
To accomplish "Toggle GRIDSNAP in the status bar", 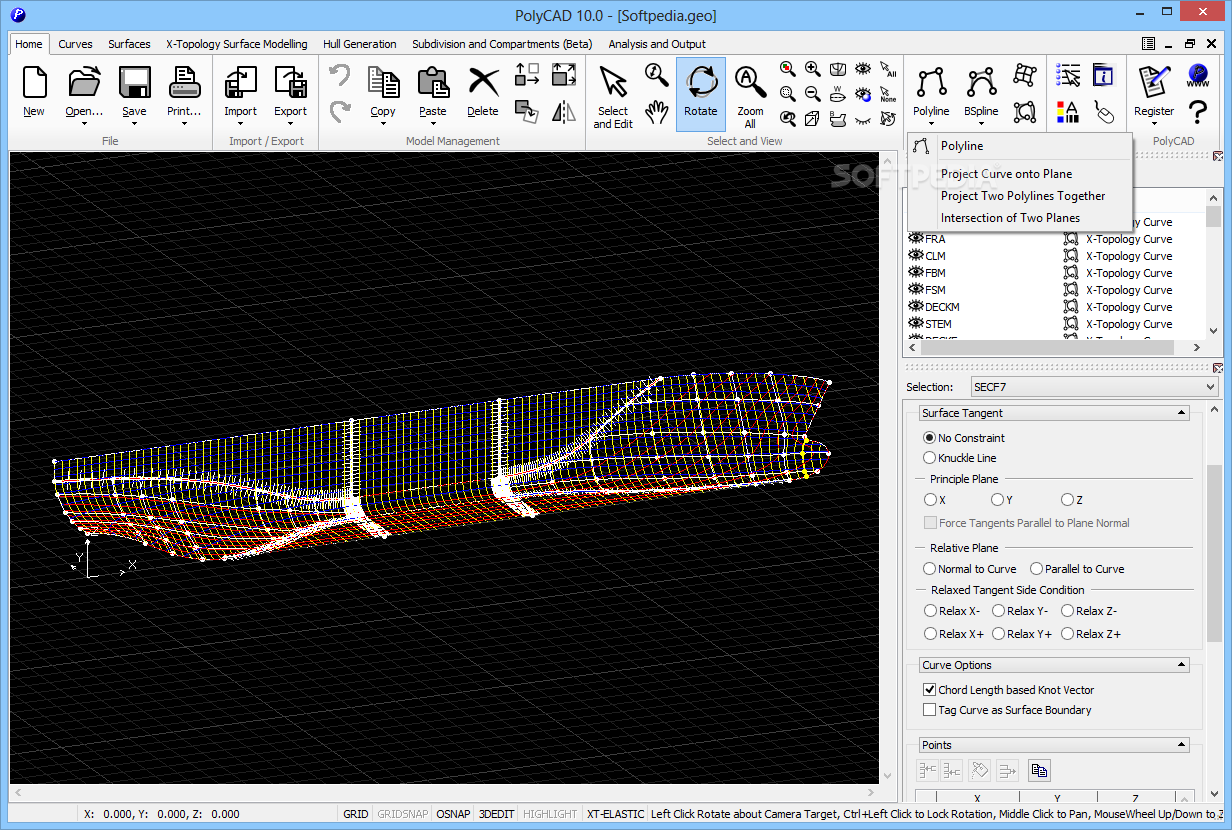I will point(403,814).
